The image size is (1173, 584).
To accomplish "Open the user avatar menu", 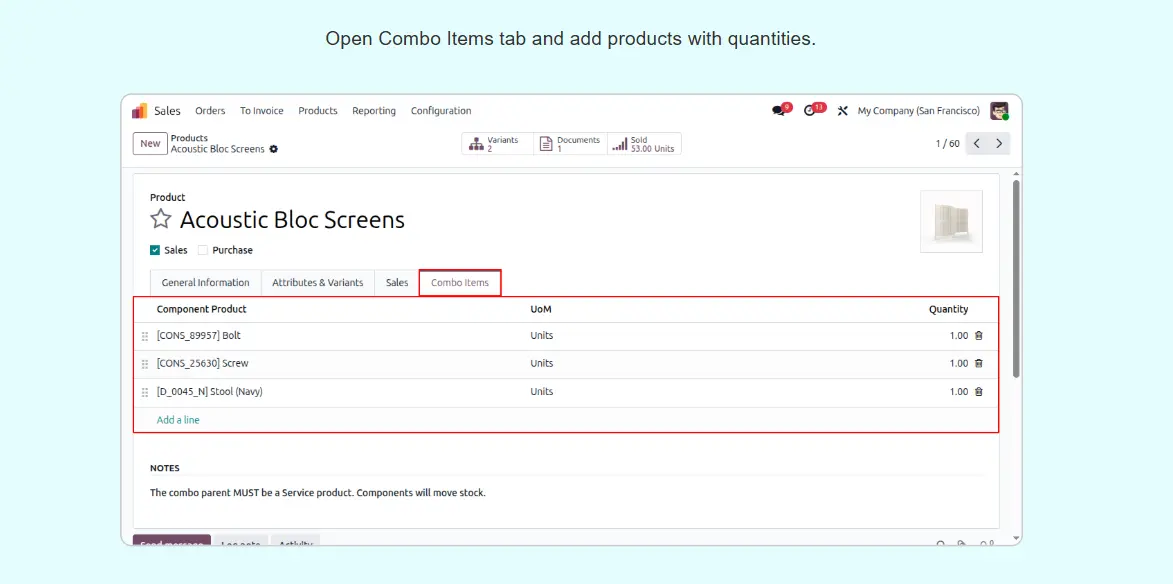I will coord(999,111).
